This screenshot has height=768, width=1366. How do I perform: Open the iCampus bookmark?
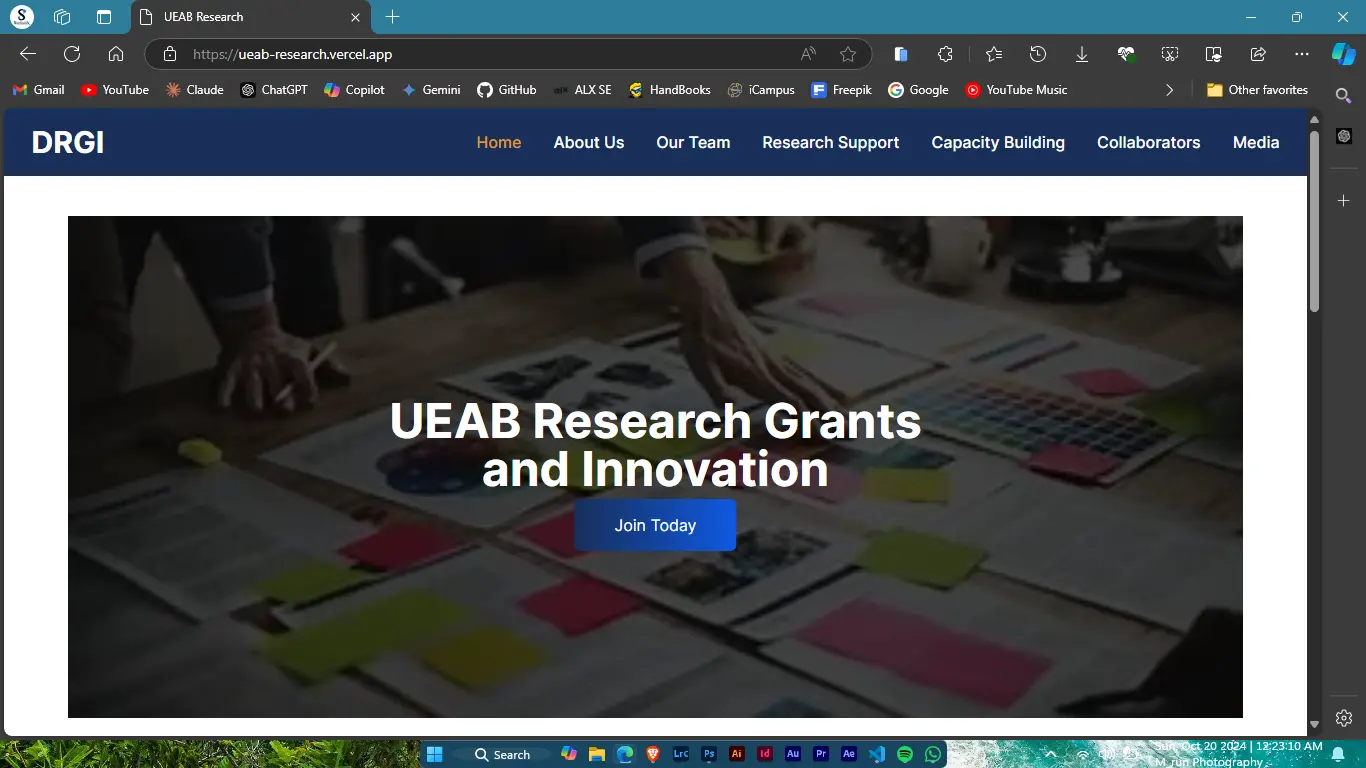761,90
